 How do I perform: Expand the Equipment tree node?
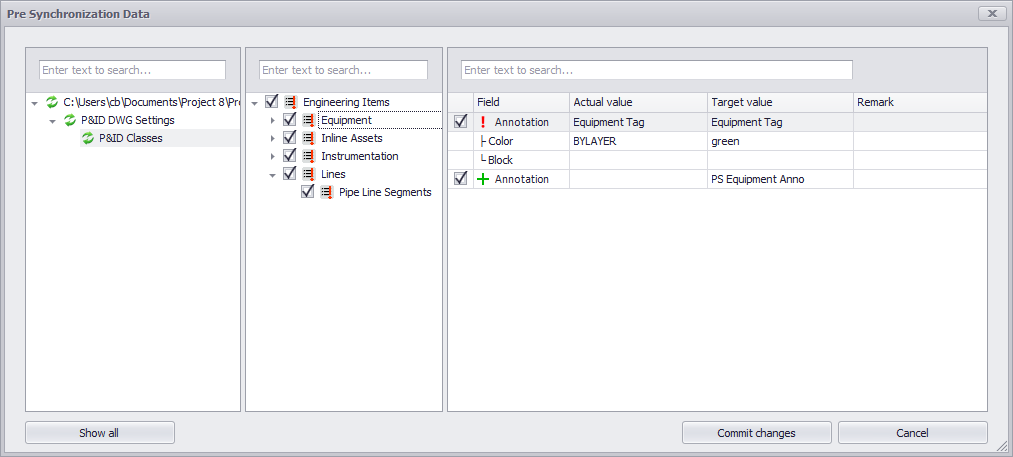[x=273, y=121]
